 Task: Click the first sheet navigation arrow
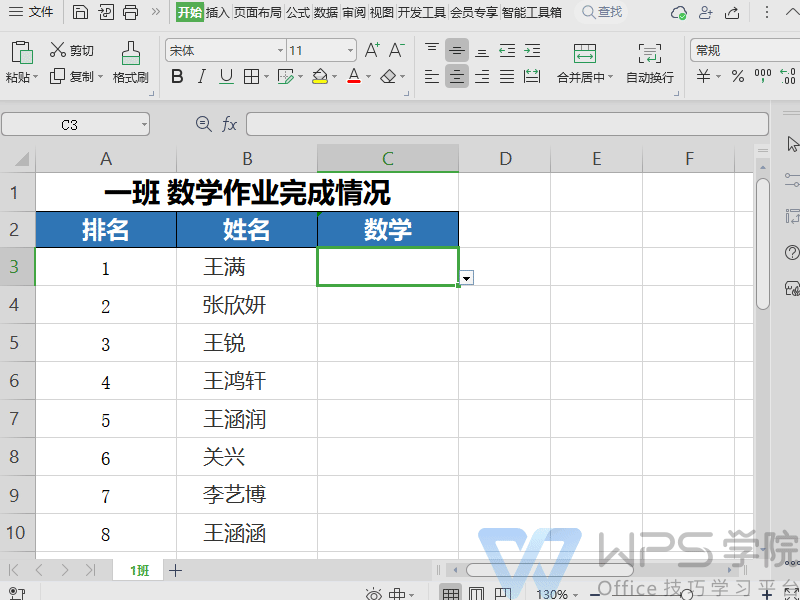pos(14,570)
